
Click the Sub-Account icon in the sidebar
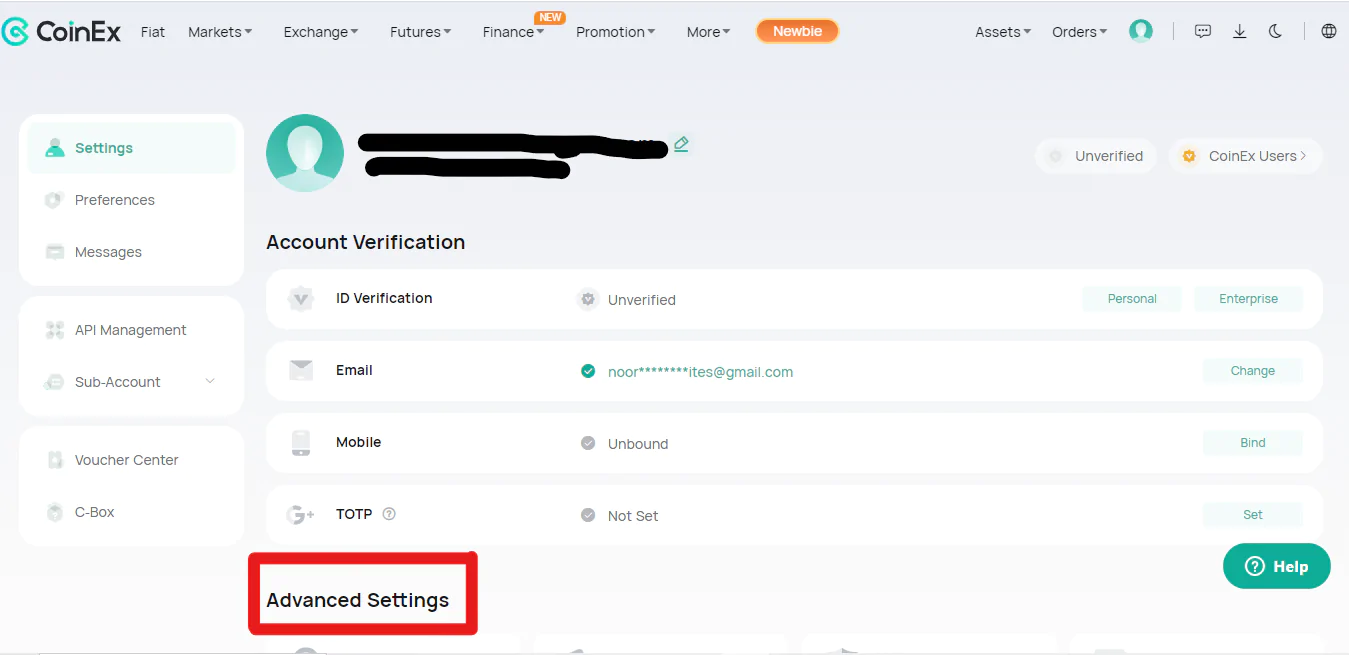point(55,382)
